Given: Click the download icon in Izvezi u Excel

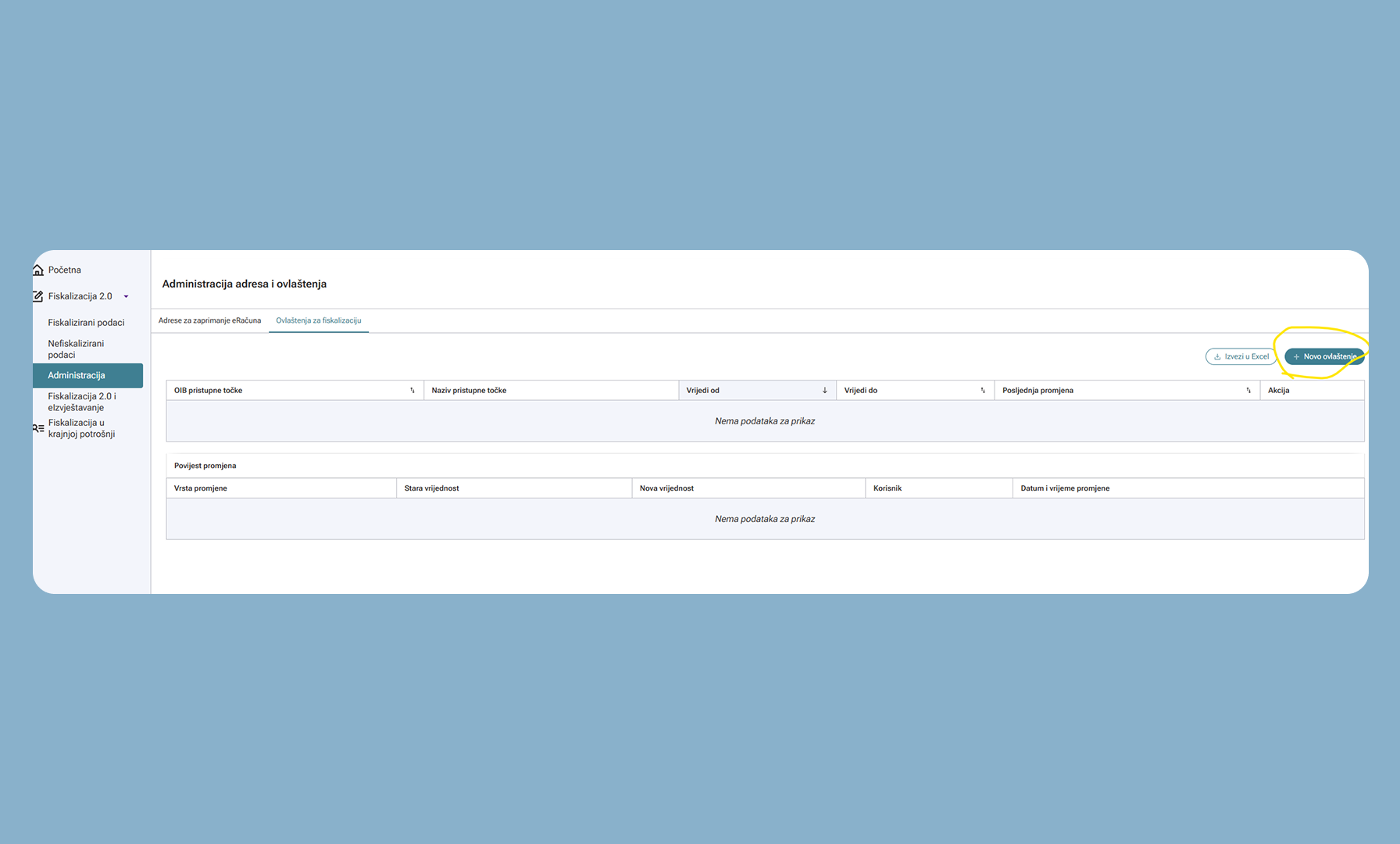Looking at the screenshot, I should pyautogui.click(x=1217, y=357).
